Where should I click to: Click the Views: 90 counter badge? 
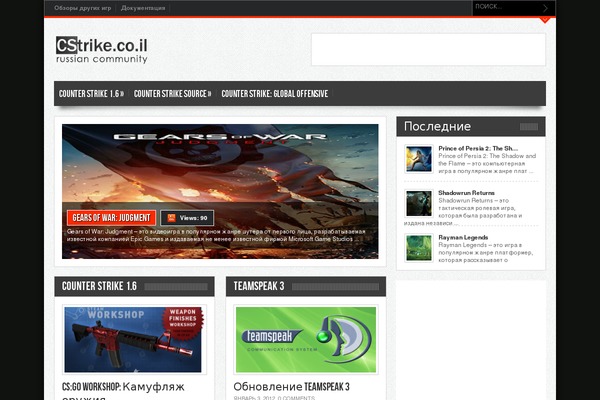[x=187, y=218]
